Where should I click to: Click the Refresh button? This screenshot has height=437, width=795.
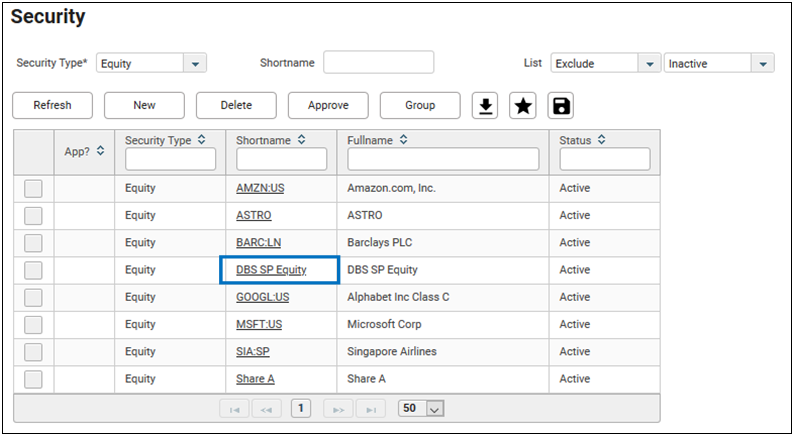(x=52, y=105)
